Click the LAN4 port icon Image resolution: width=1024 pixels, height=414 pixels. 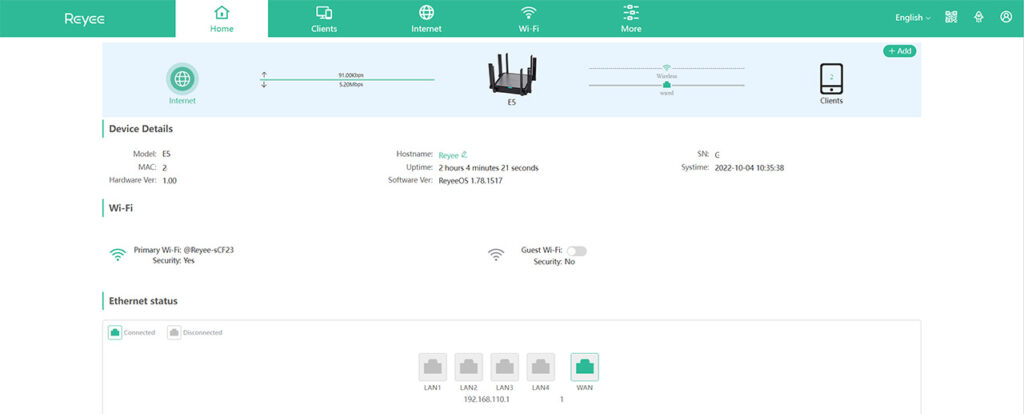click(x=541, y=367)
